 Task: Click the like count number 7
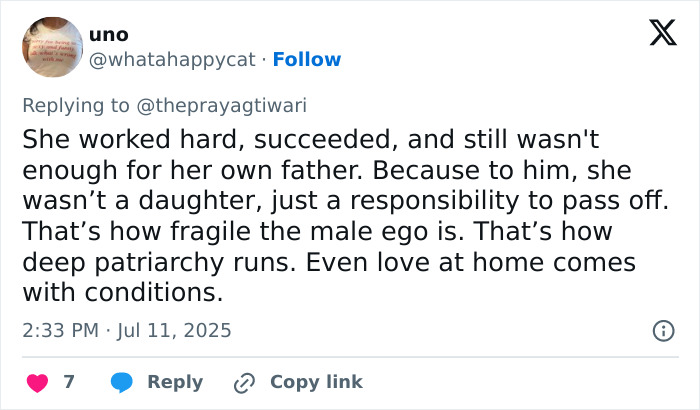coord(68,382)
